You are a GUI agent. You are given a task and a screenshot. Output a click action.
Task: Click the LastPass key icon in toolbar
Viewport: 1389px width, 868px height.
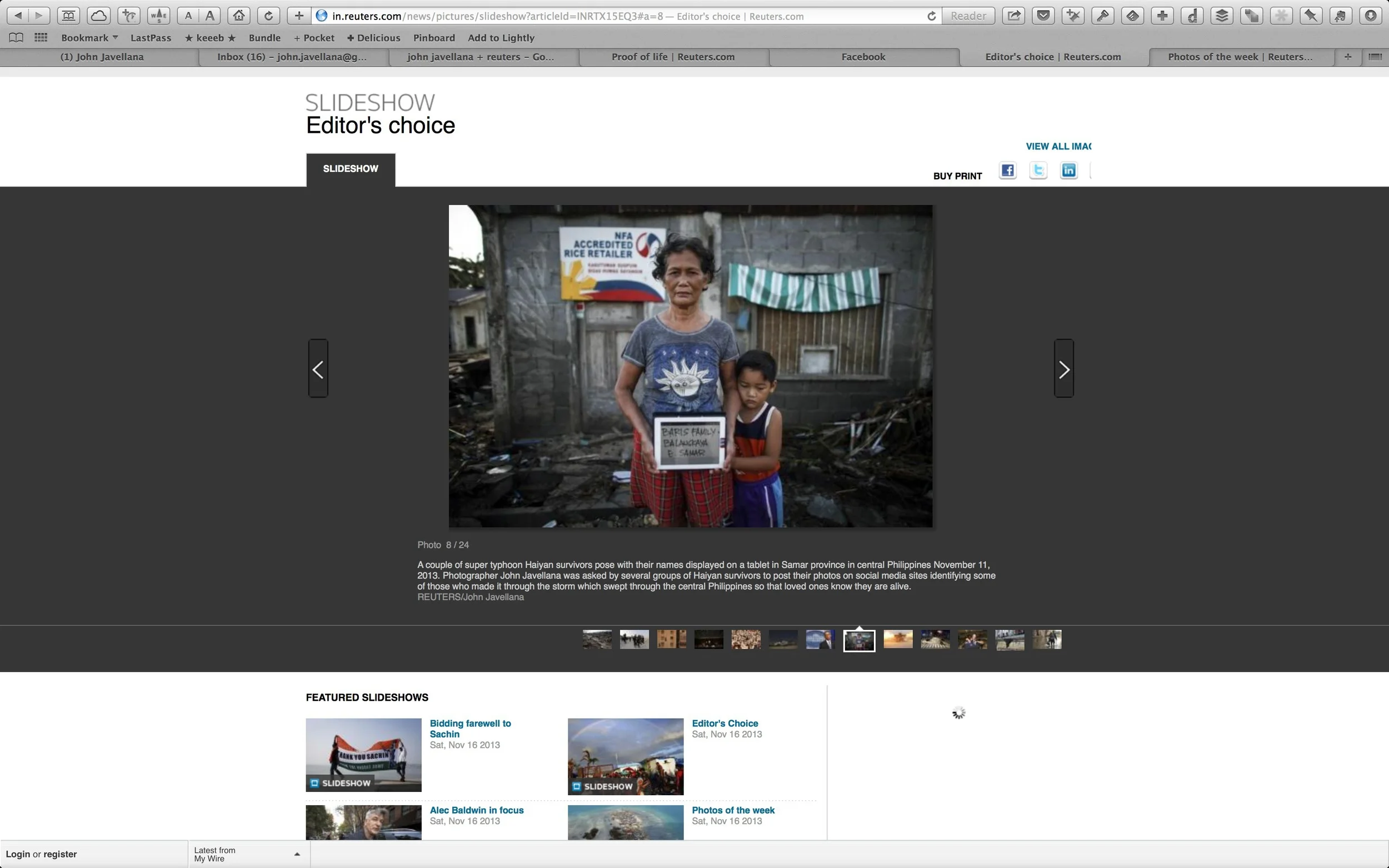1102,16
